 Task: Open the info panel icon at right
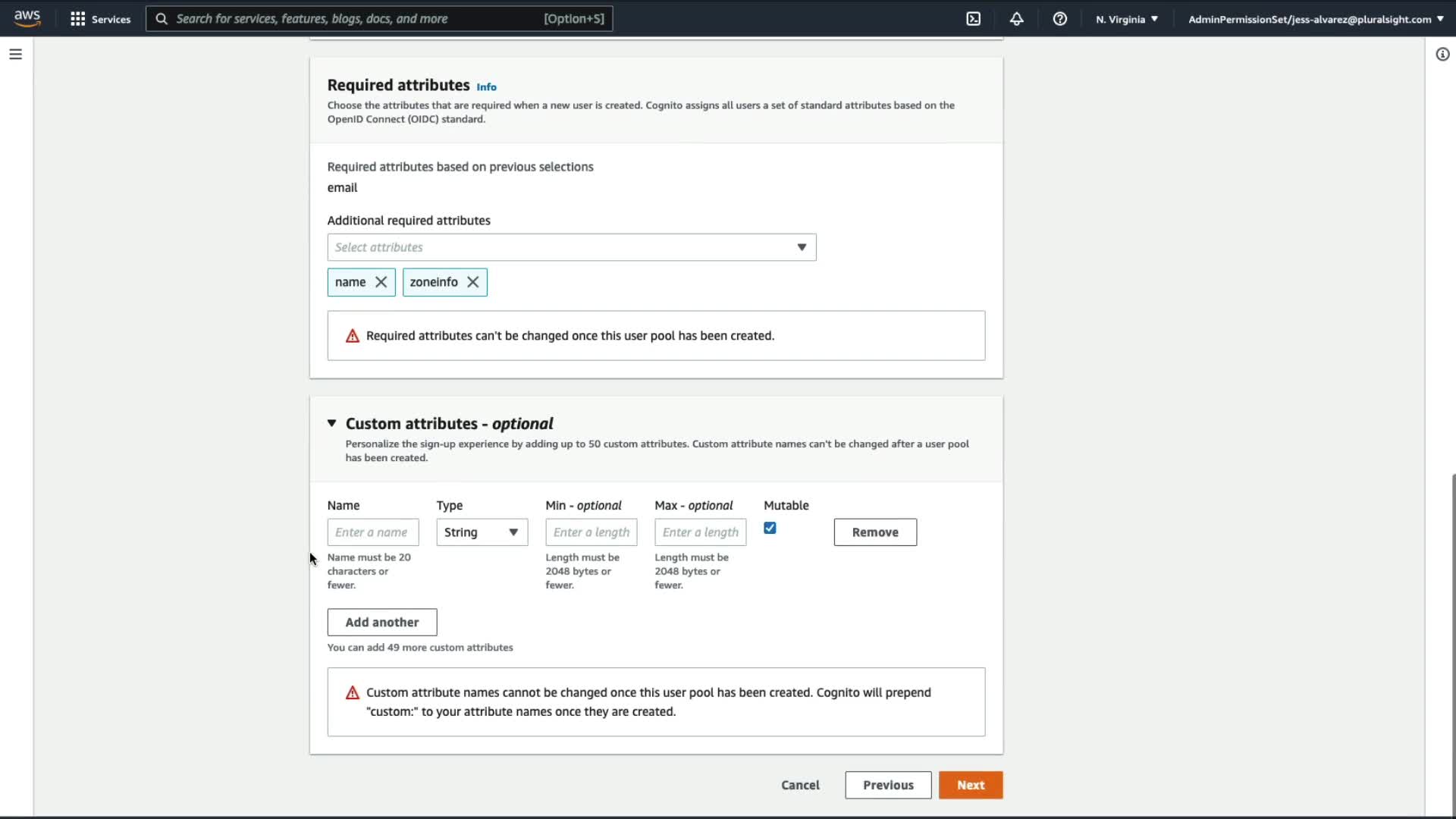pos(1442,55)
